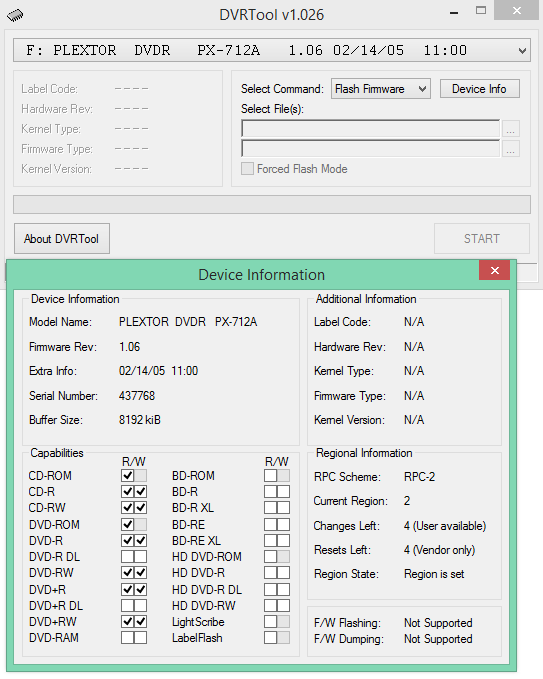Toggle the DVD-RW write checkbox
The height and width of the screenshot is (679, 543).
click(x=140, y=572)
